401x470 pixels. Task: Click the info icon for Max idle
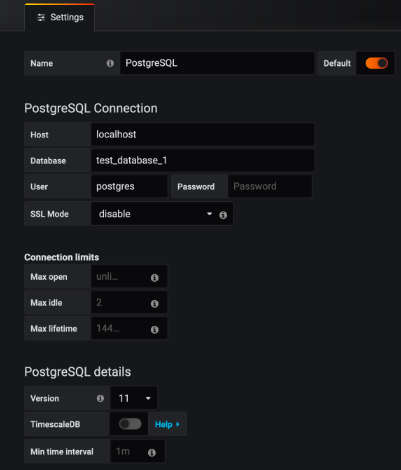154,304
